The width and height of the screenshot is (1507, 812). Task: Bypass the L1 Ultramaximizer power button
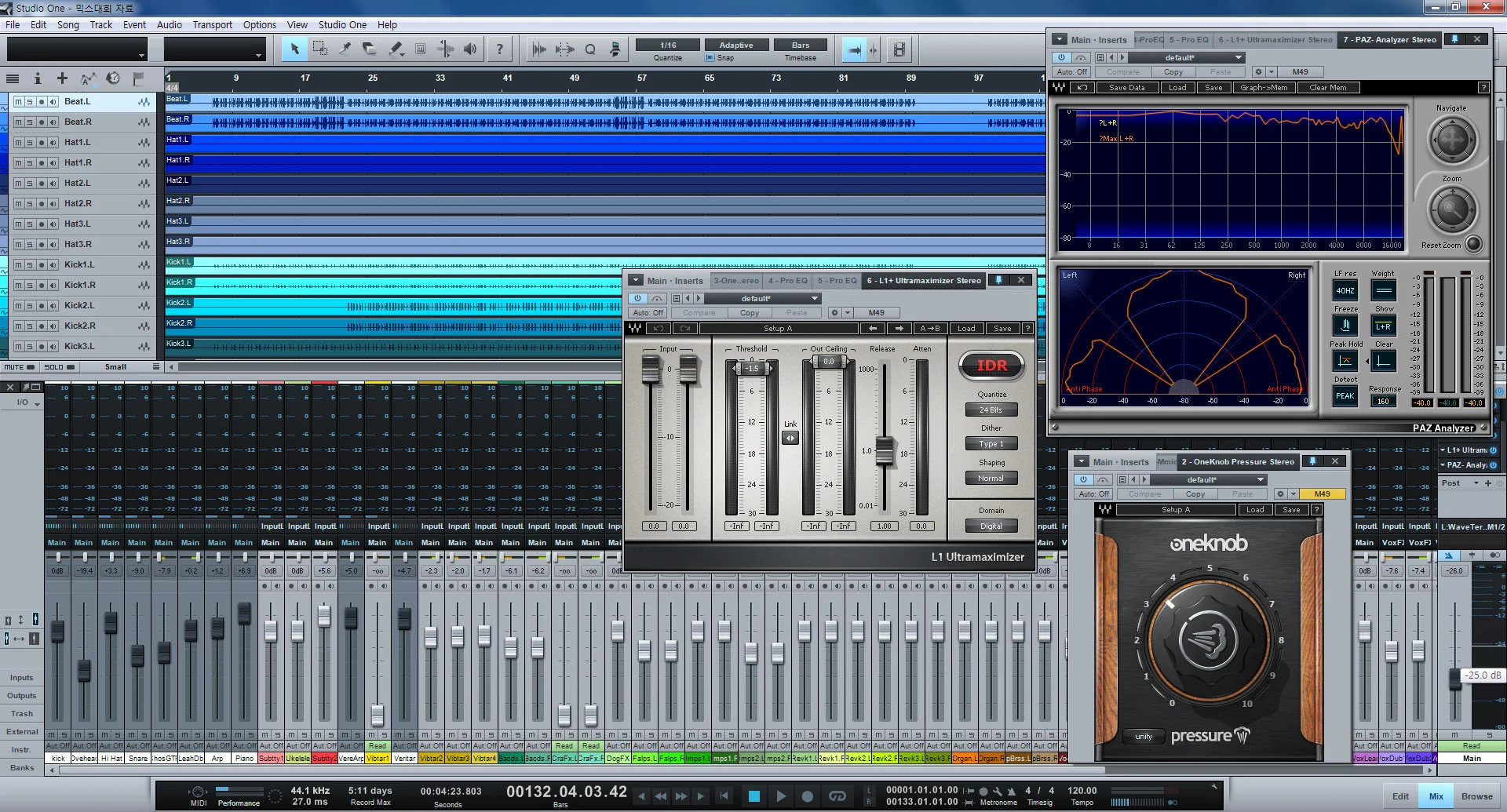(x=638, y=298)
